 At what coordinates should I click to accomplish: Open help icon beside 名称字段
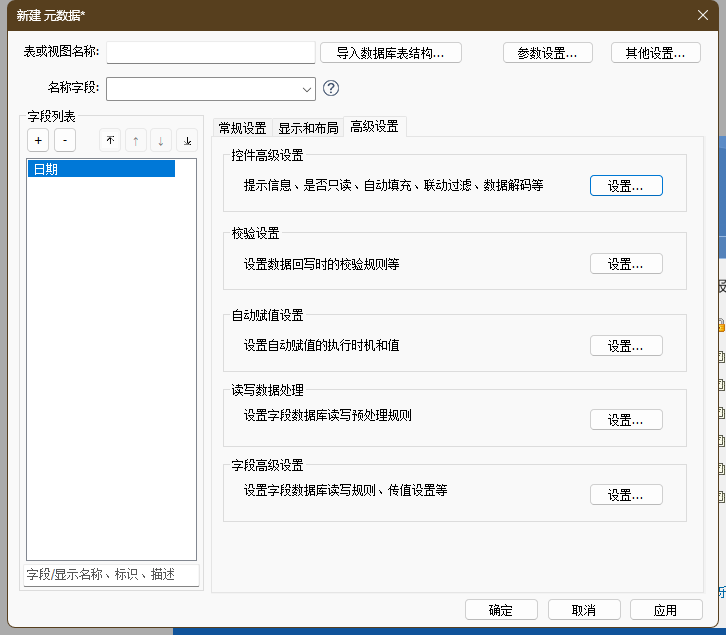(x=331, y=88)
